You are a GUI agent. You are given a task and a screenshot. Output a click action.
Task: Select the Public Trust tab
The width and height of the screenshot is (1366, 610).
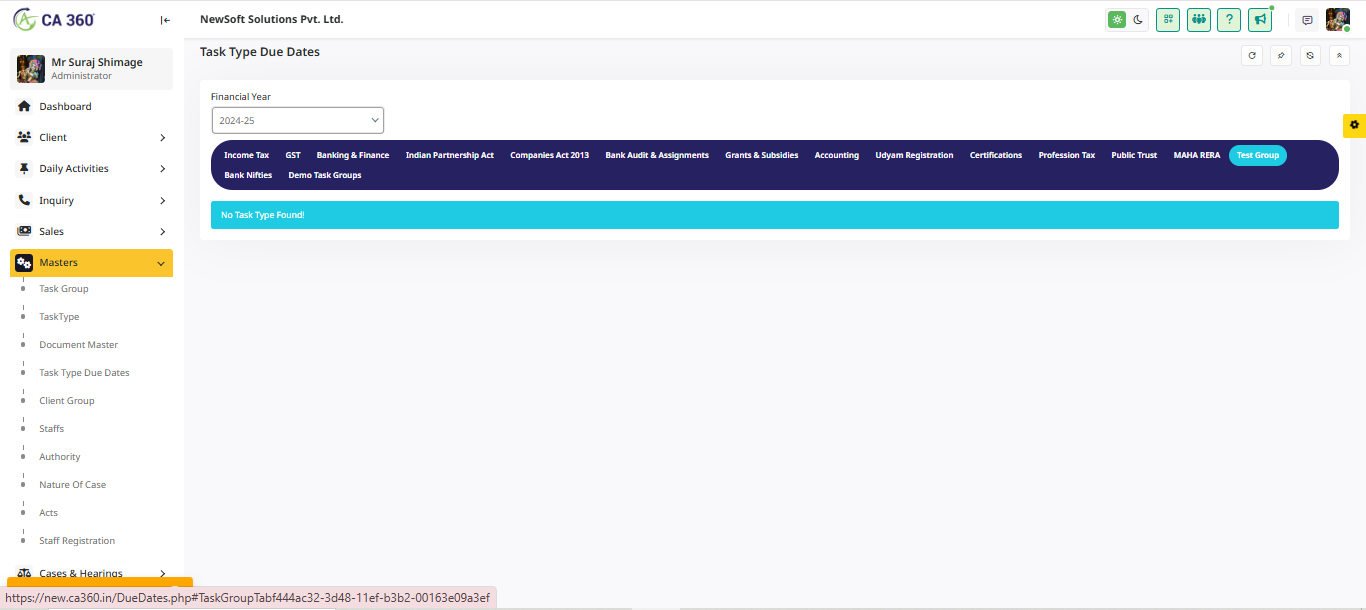[x=1134, y=155]
